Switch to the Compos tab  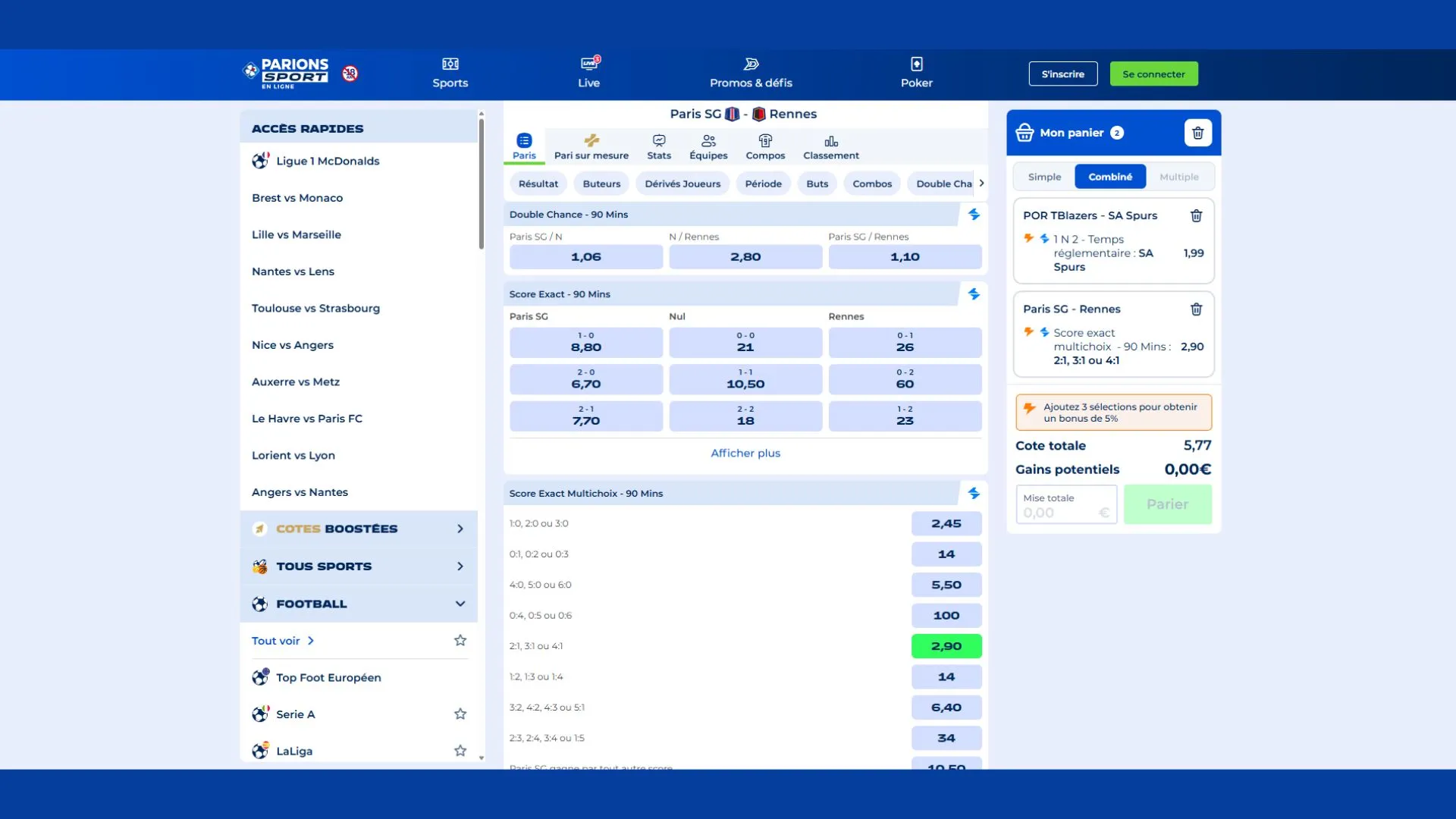[764, 147]
